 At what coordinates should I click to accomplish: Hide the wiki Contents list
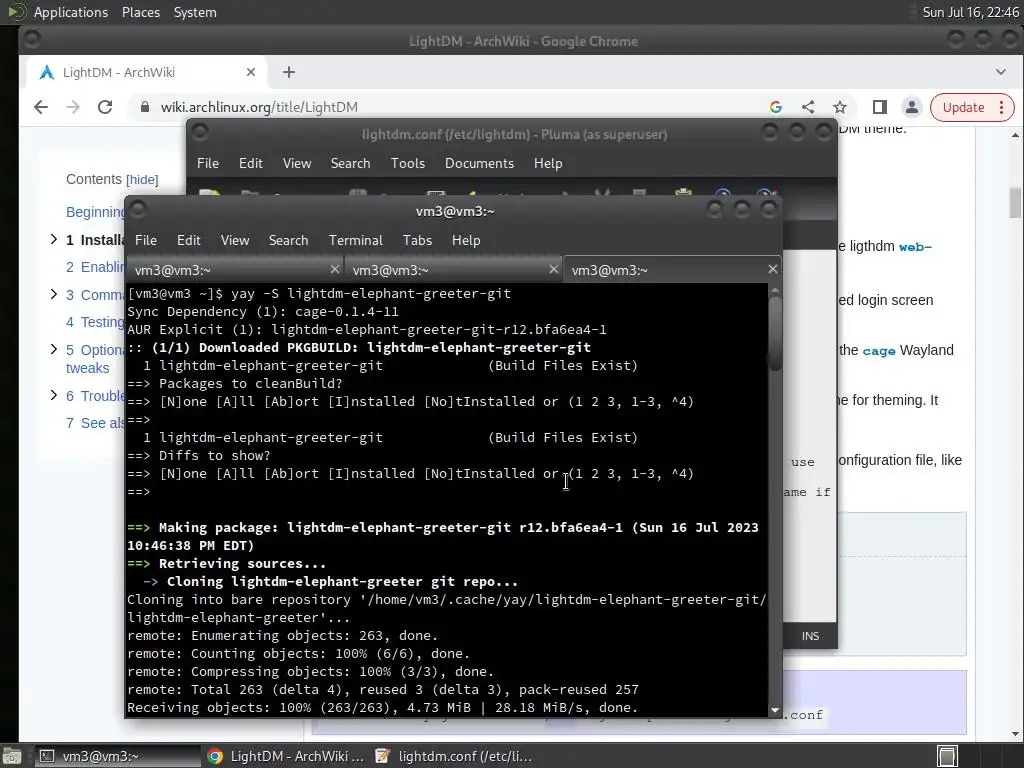tap(142, 180)
